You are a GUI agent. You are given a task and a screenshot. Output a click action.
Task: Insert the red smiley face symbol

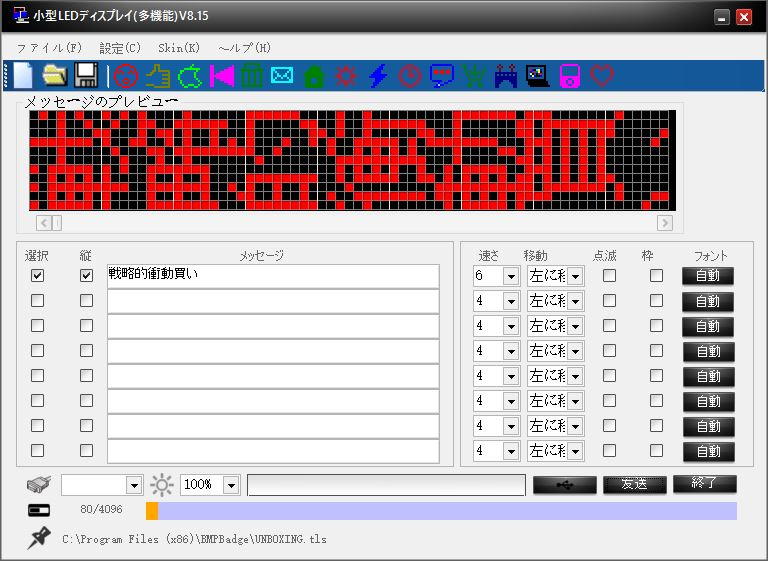pyautogui.click(x=126, y=76)
